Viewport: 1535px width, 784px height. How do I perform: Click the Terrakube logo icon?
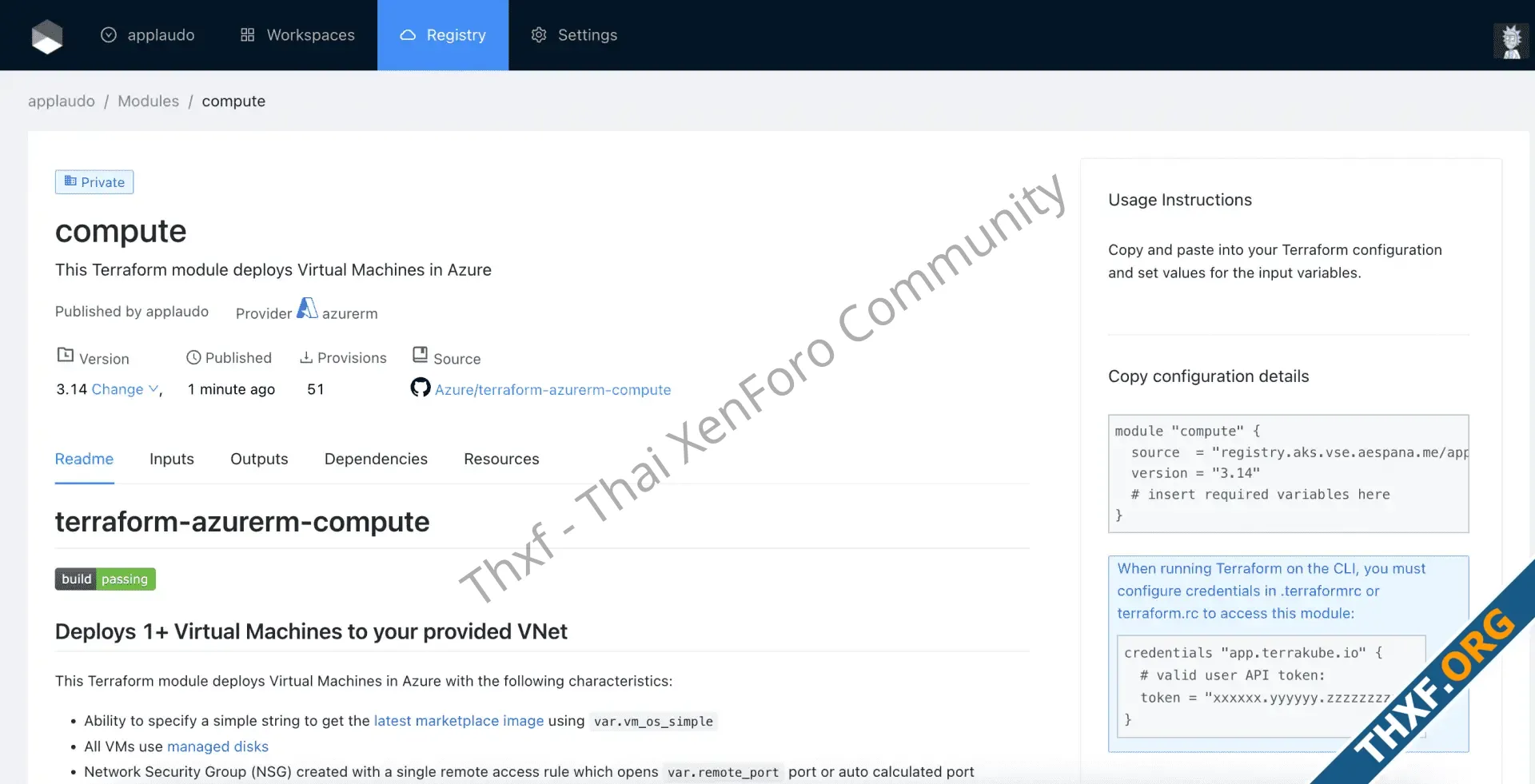coord(47,36)
